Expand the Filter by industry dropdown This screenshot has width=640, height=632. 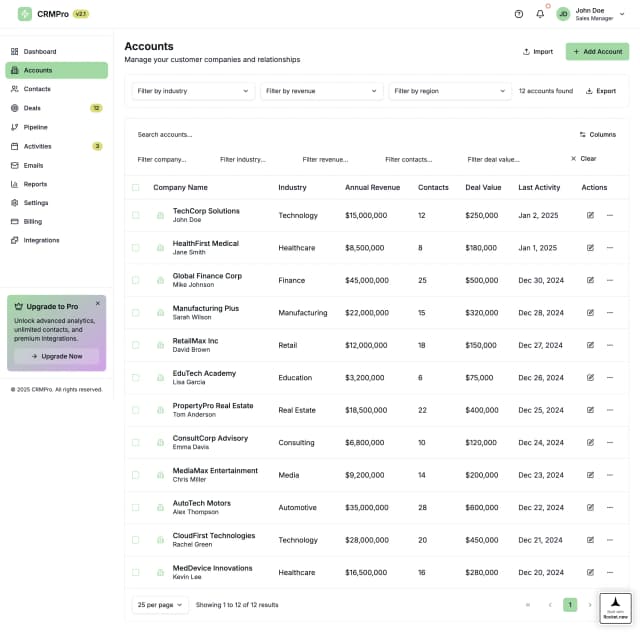(193, 91)
